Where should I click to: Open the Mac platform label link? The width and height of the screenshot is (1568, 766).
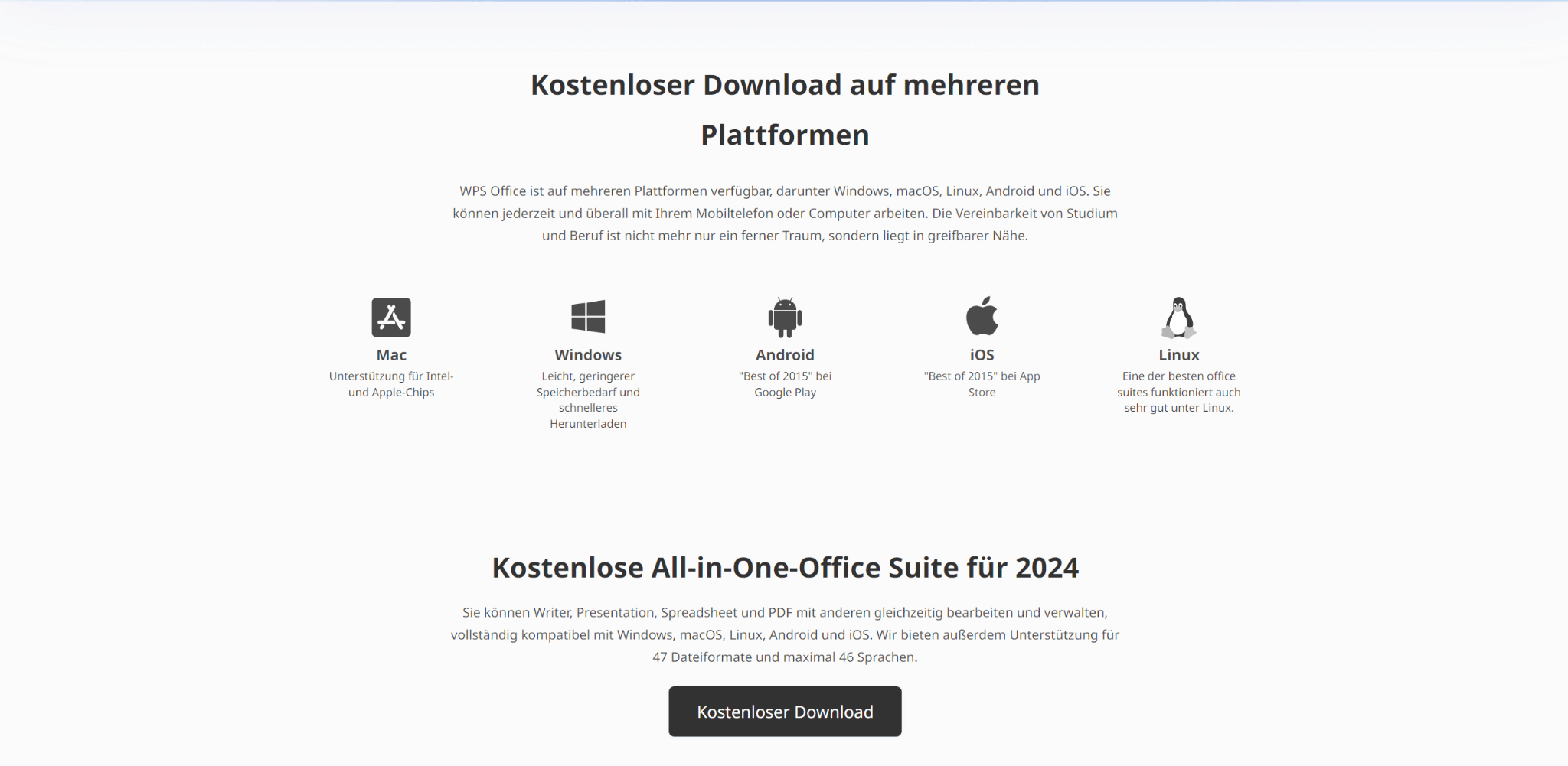(x=391, y=355)
